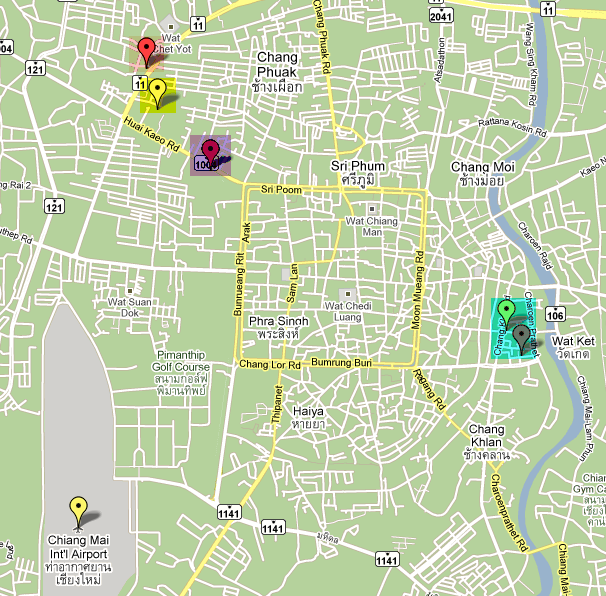Click the Pimanthip Golf Course label
Viewport: 606px width, 596px height.
[x=180, y=373]
